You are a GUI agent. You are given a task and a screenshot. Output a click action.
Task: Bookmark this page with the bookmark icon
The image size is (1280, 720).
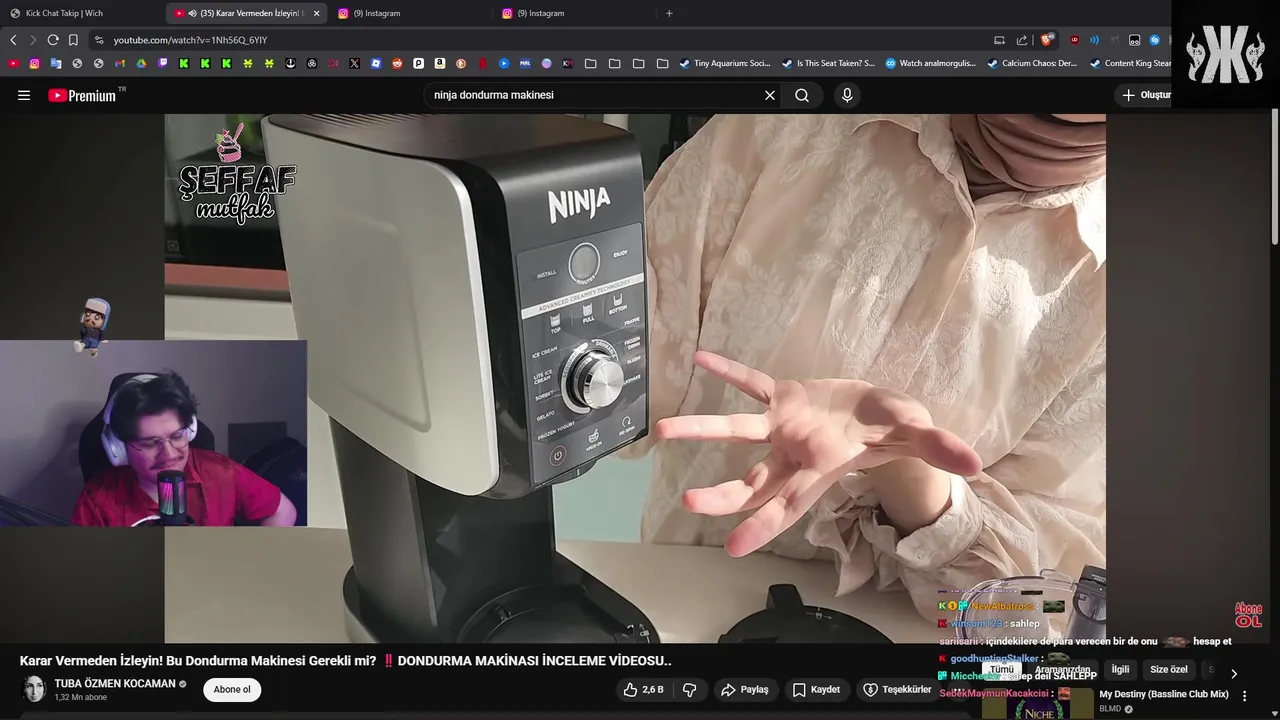[73, 40]
